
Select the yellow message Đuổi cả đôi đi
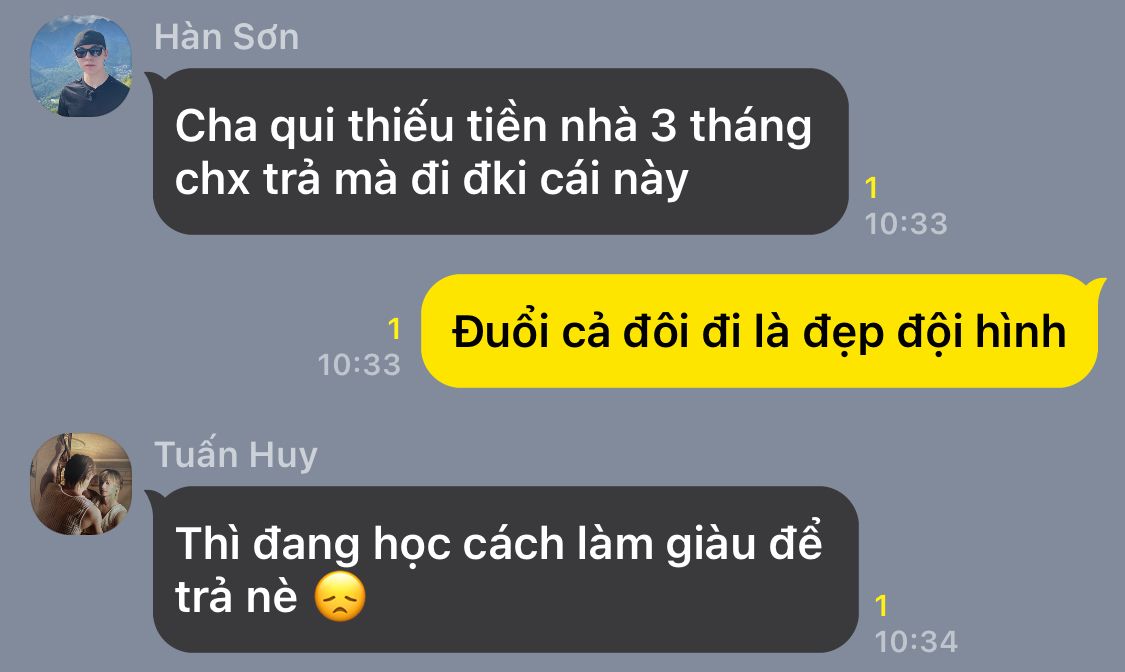click(760, 331)
